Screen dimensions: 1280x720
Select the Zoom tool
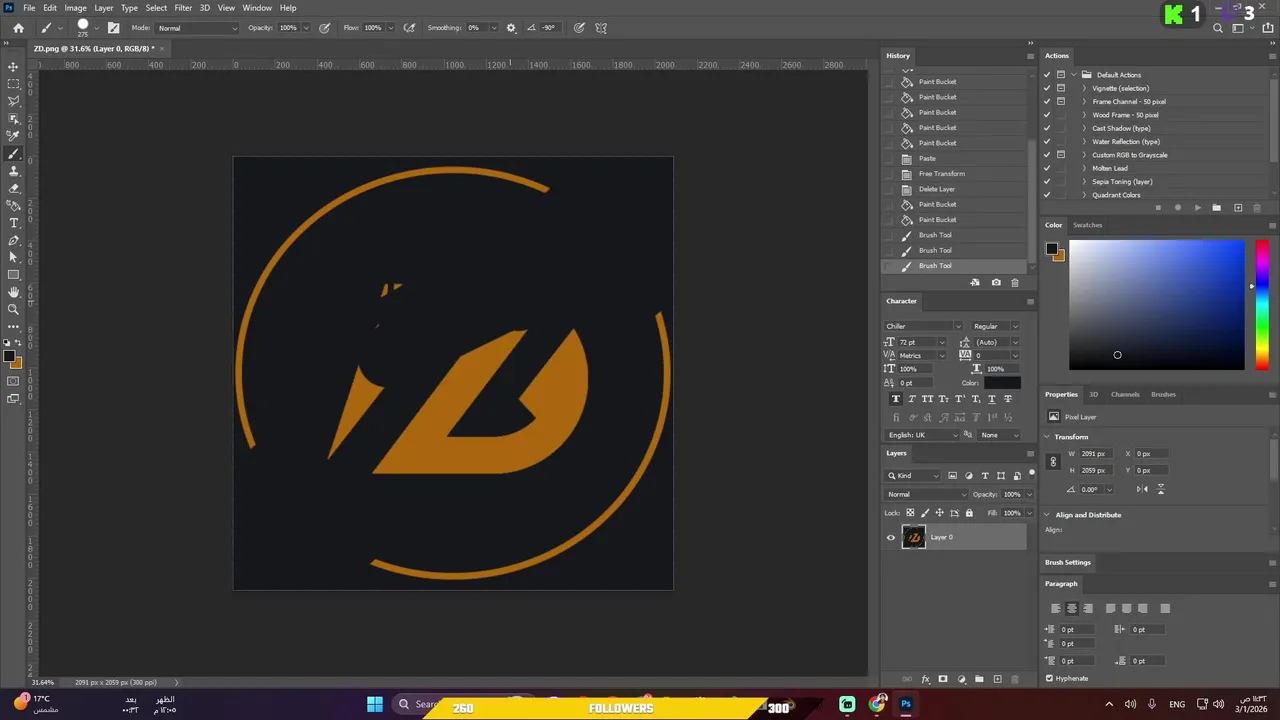(13, 310)
